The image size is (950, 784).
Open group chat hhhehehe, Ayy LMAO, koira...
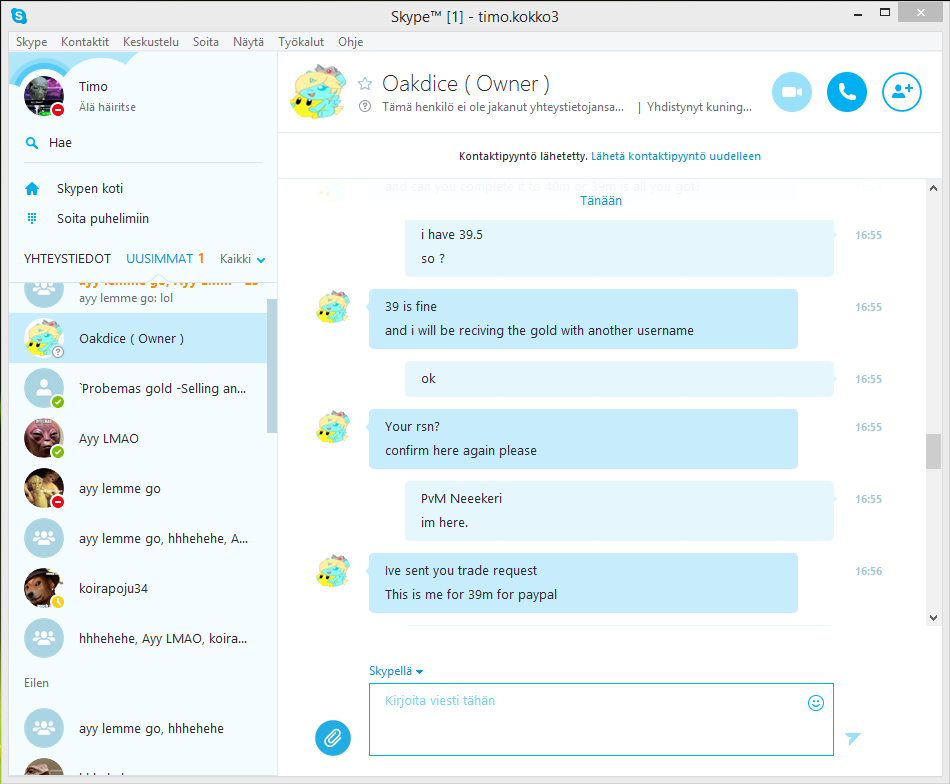pos(138,639)
